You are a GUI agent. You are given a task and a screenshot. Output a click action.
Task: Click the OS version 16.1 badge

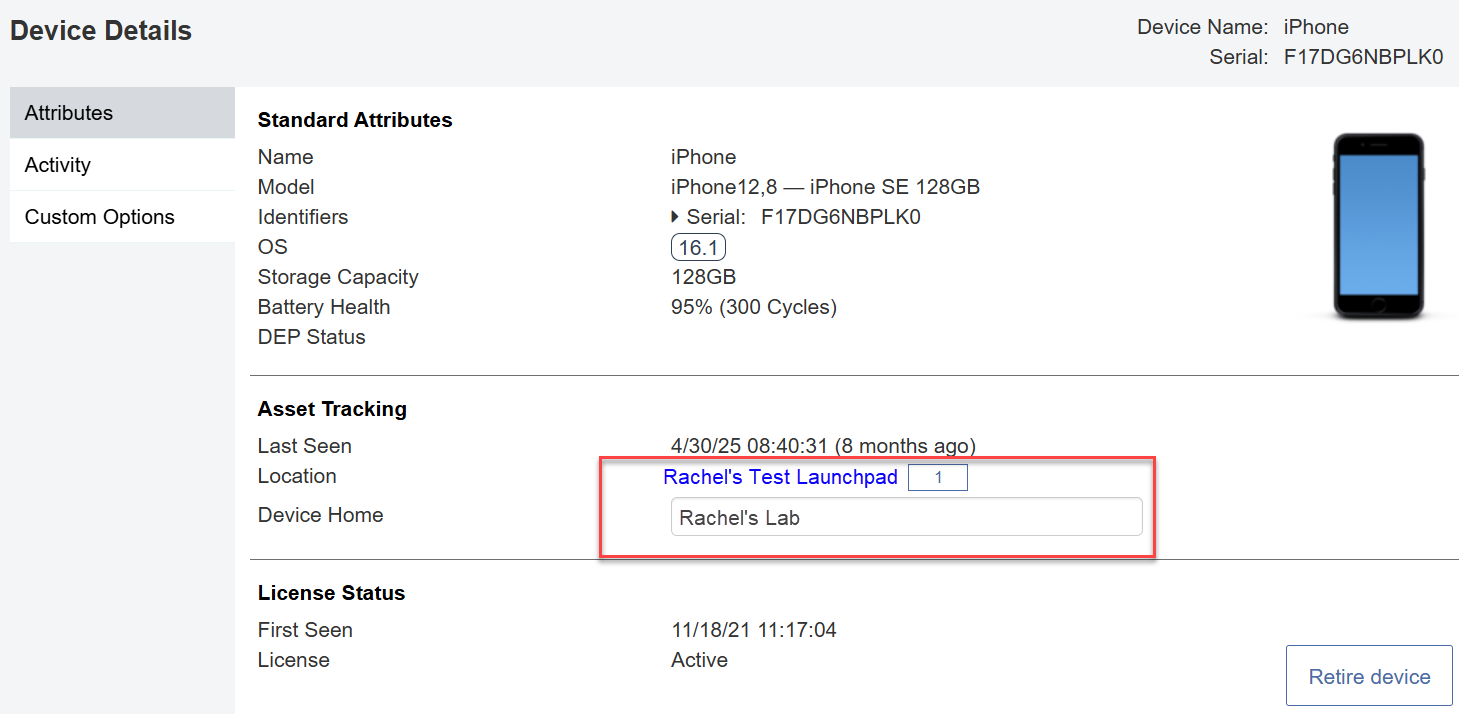coord(698,247)
